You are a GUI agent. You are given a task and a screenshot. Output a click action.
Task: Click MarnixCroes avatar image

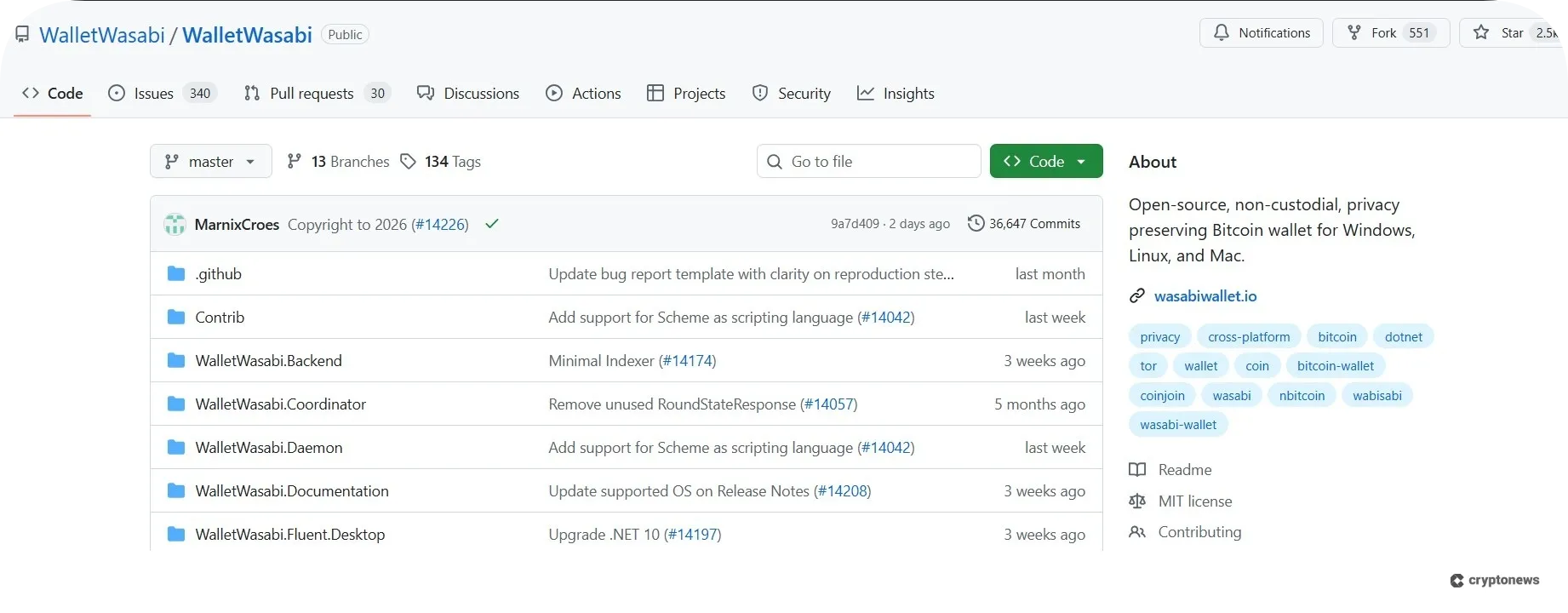(x=175, y=224)
